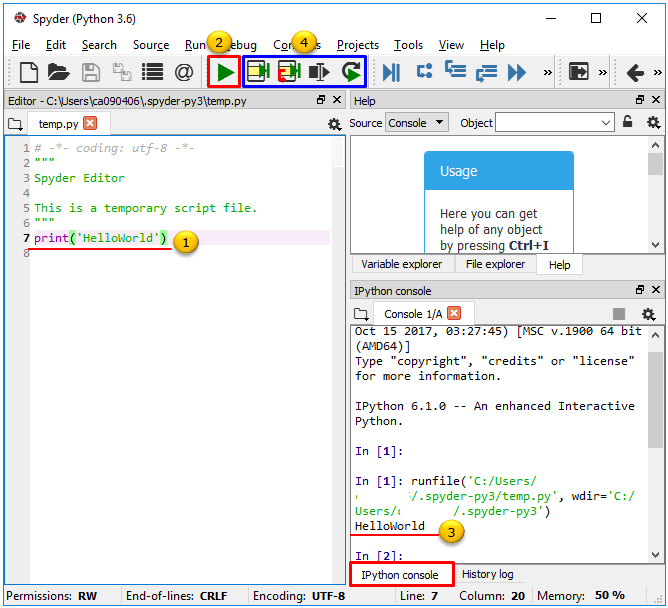668x608 pixels.
Task: Switch to File explorer tab
Action: tap(495, 264)
